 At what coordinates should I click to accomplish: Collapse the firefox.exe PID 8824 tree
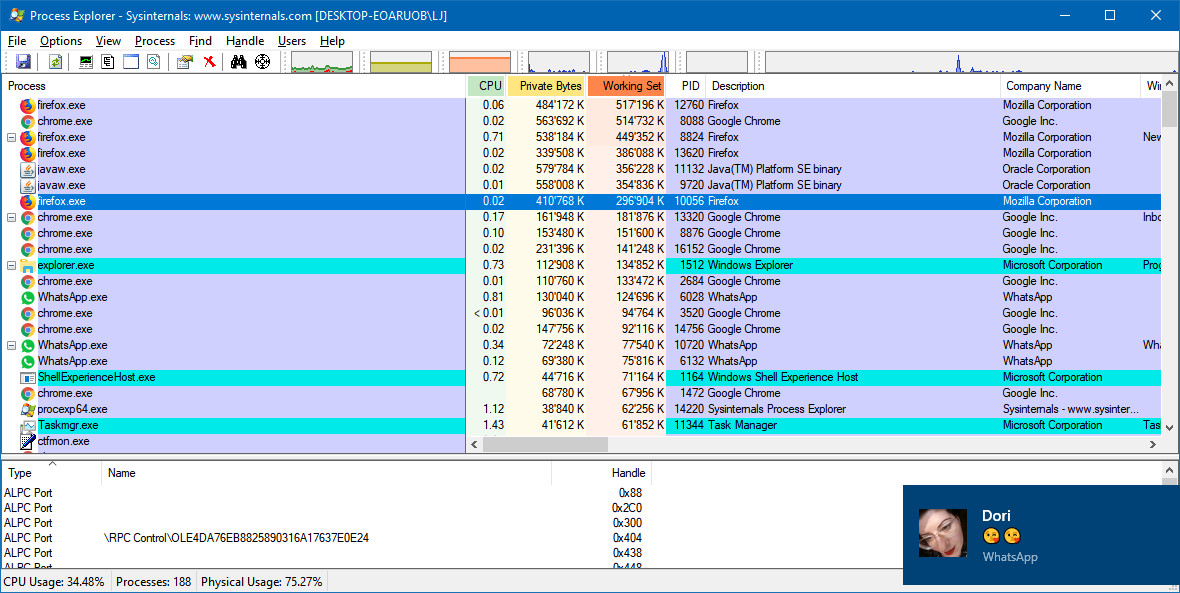point(11,138)
